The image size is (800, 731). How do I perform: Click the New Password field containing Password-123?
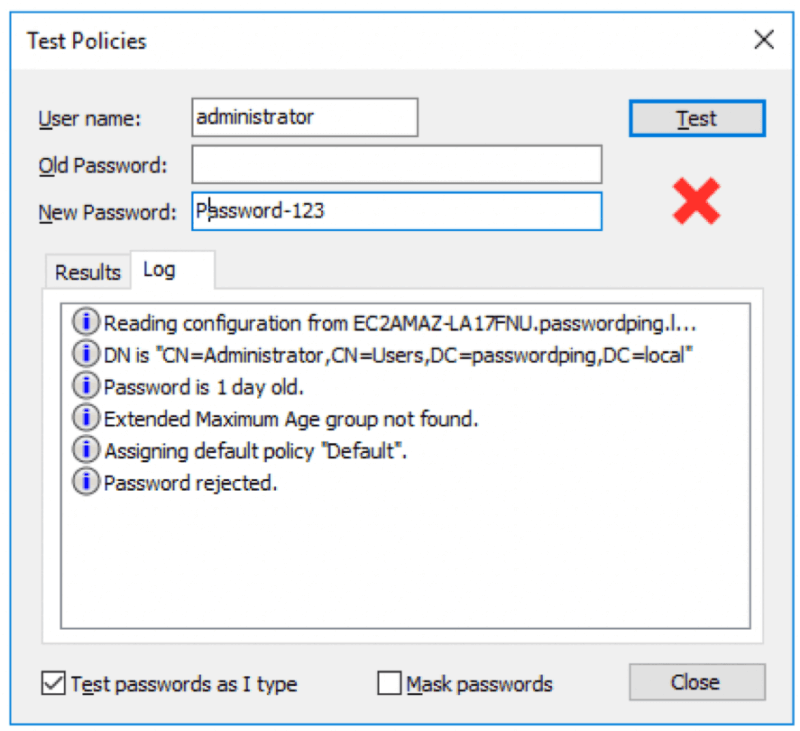[390, 211]
